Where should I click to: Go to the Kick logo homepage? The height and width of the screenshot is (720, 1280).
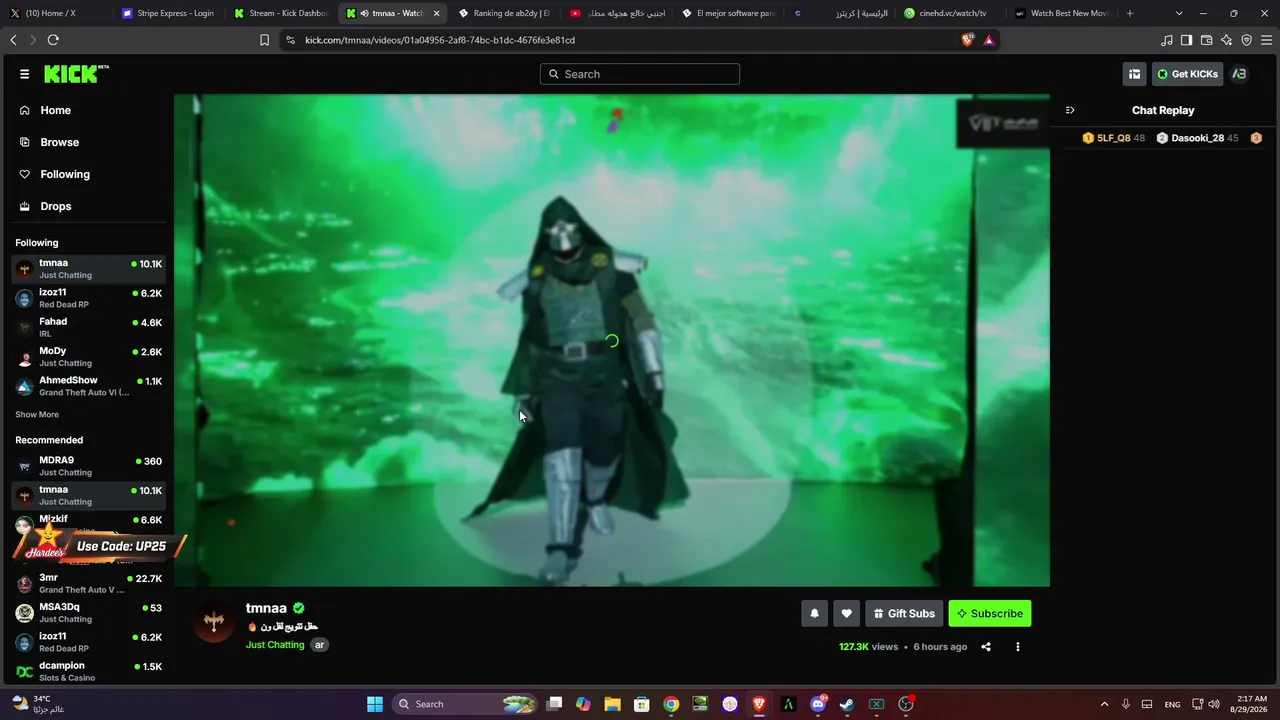click(76, 74)
